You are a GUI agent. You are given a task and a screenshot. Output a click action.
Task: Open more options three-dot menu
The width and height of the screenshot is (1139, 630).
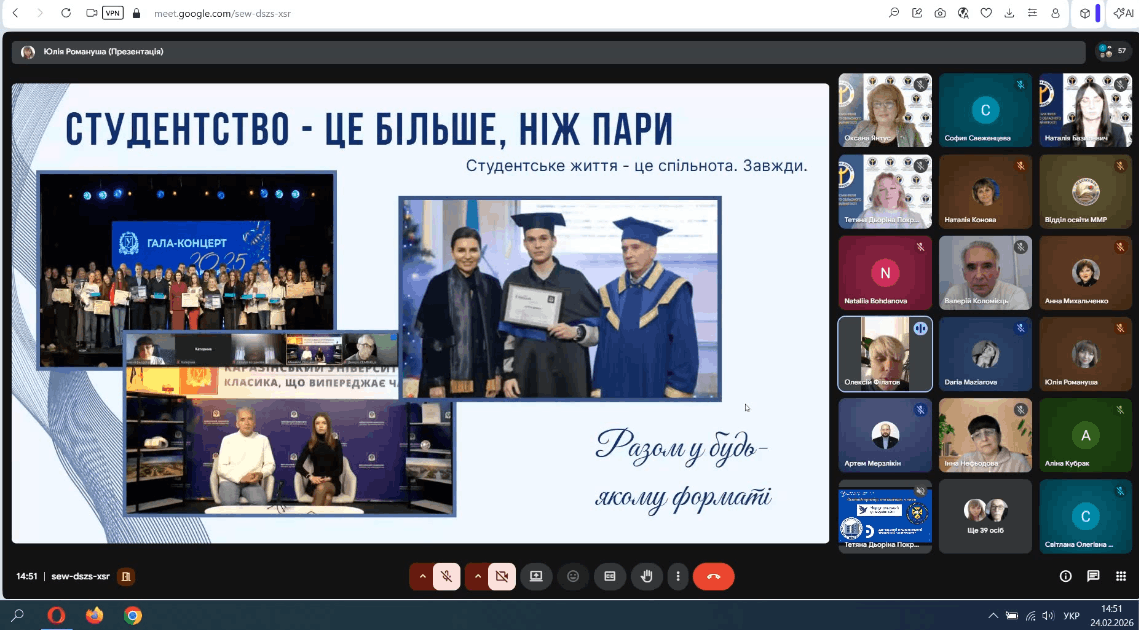click(678, 576)
